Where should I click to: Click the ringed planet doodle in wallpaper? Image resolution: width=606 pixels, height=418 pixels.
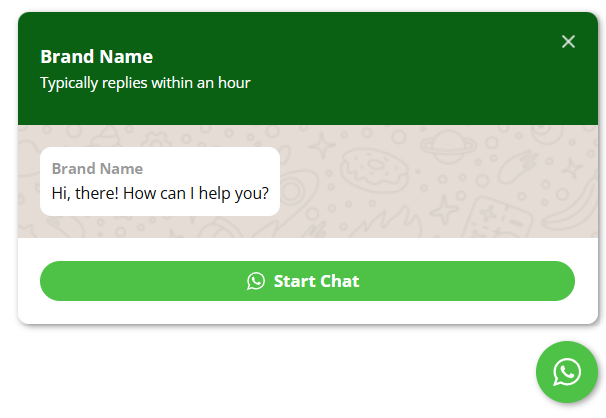[448, 146]
